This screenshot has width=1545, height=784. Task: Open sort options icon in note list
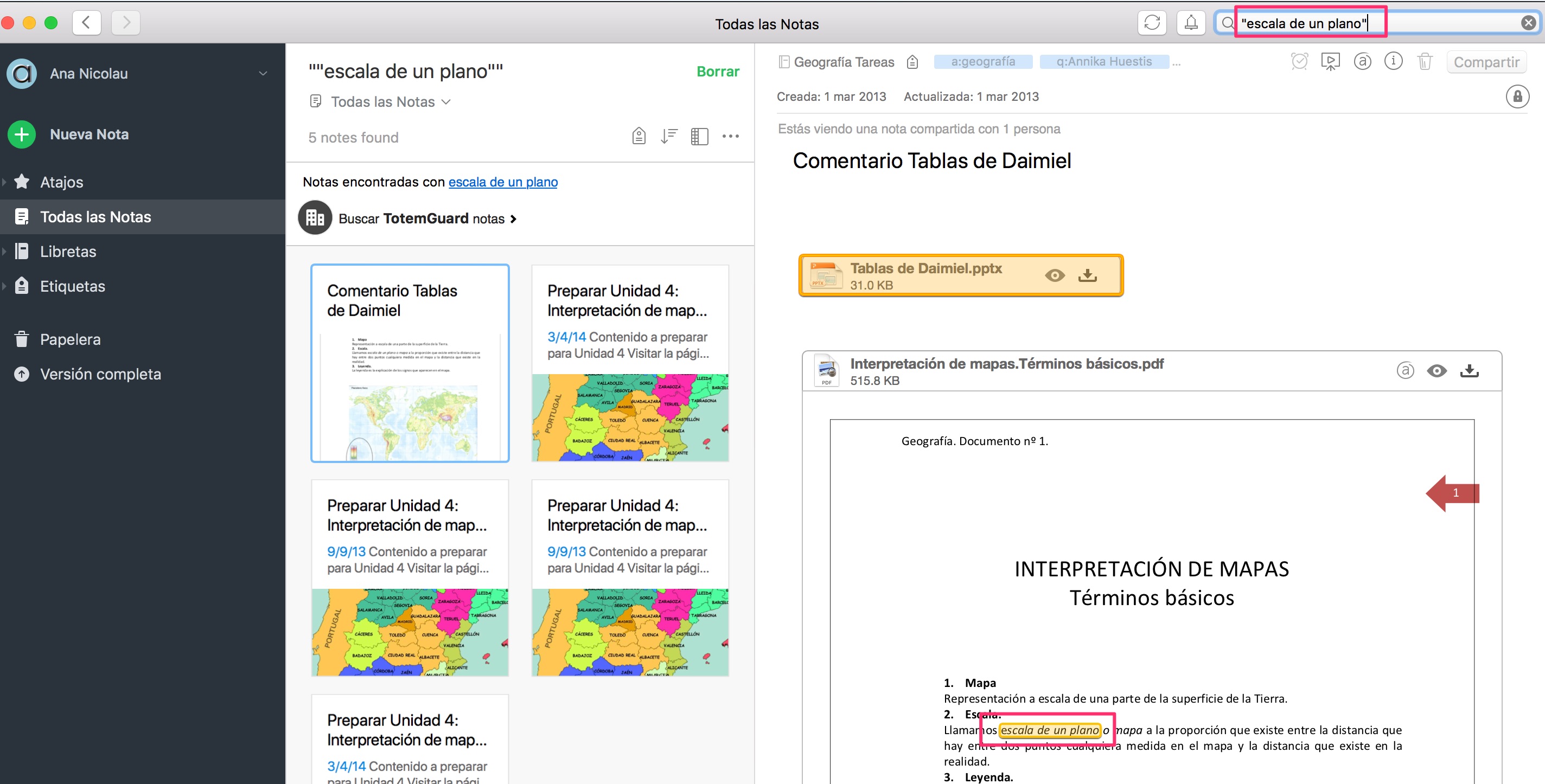pyautogui.click(x=669, y=136)
